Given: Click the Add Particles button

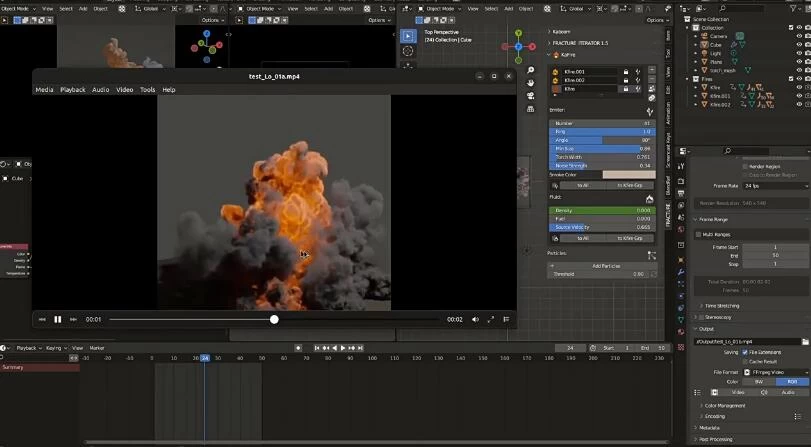Looking at the screenshot, I should click(x=607, y=265).
